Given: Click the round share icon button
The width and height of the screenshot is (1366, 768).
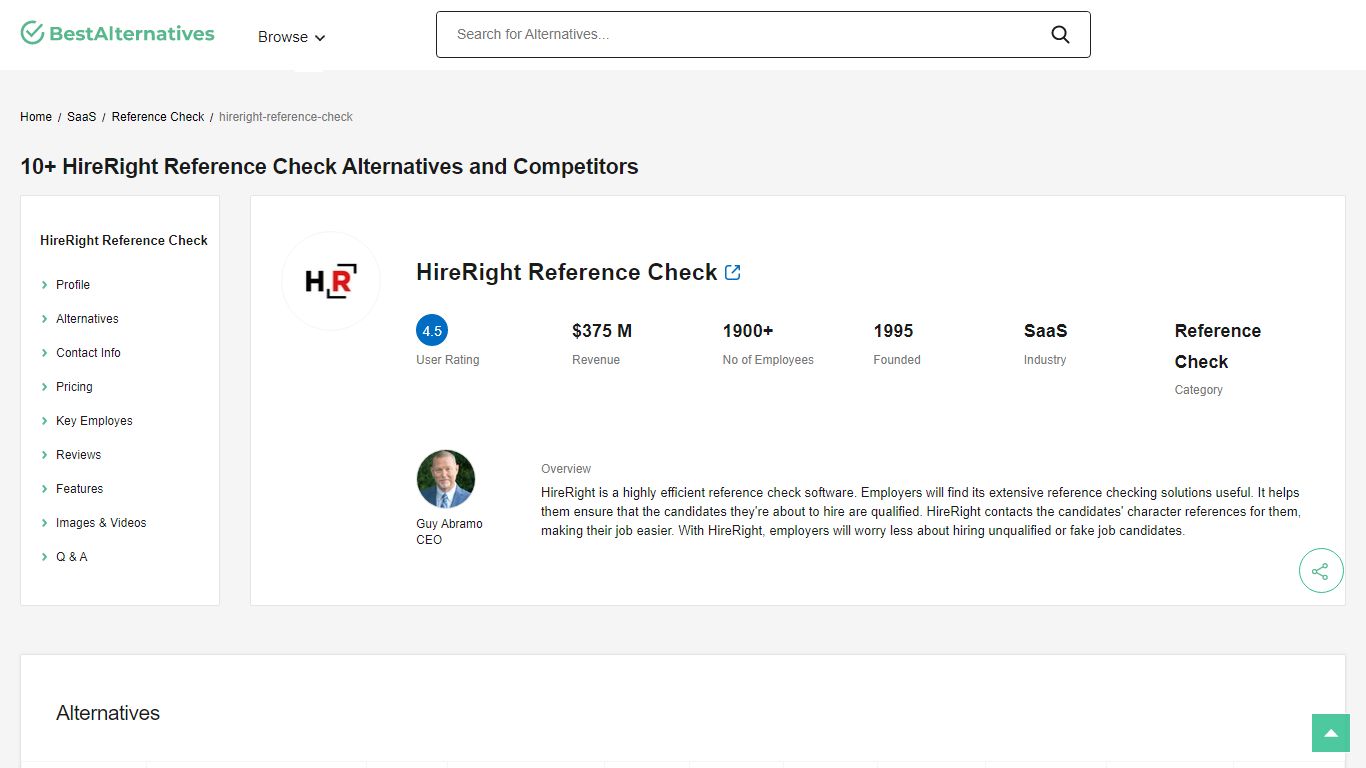Looking at the screenshot, I should pos(1321,571).
